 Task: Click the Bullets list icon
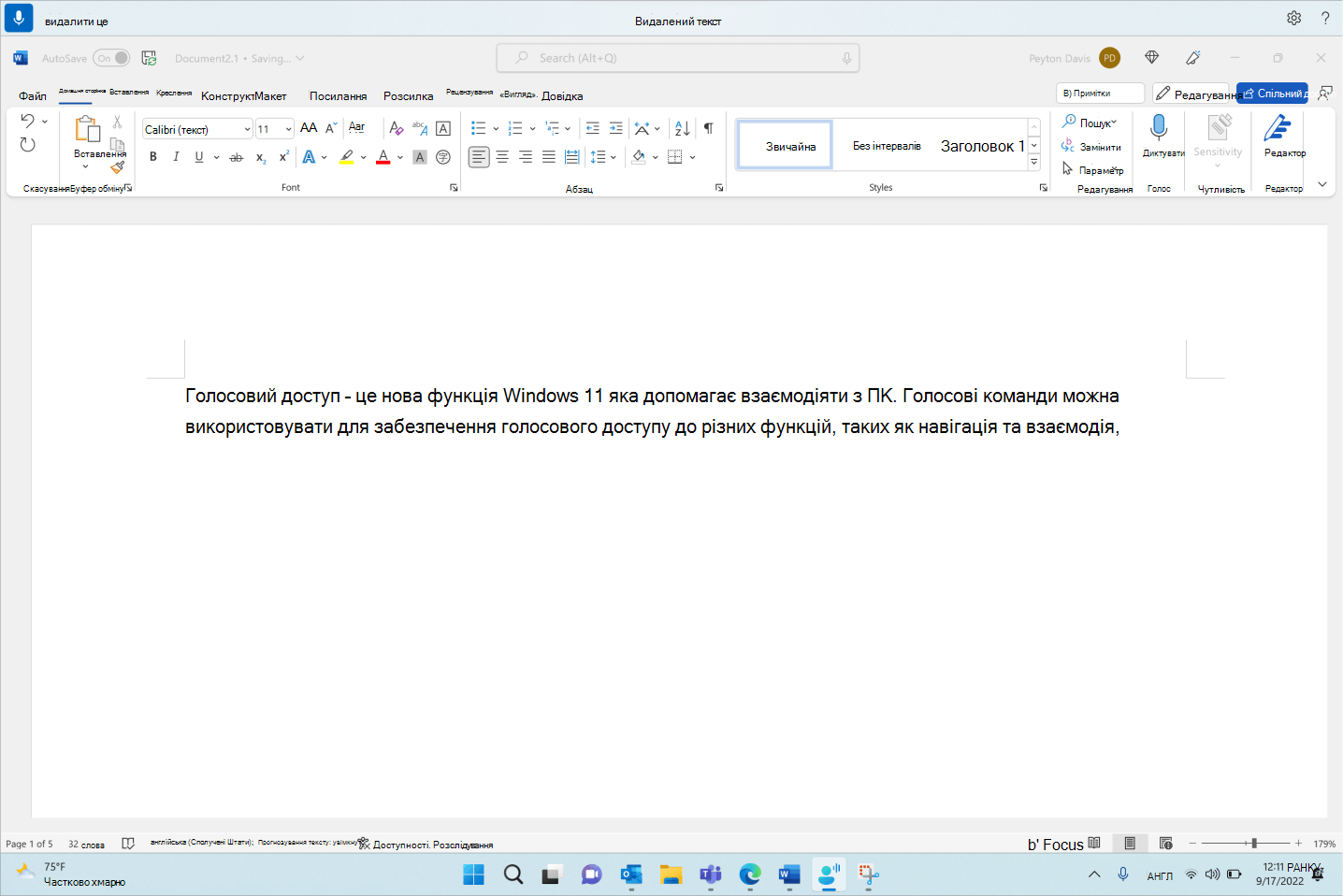pos(479,128)
